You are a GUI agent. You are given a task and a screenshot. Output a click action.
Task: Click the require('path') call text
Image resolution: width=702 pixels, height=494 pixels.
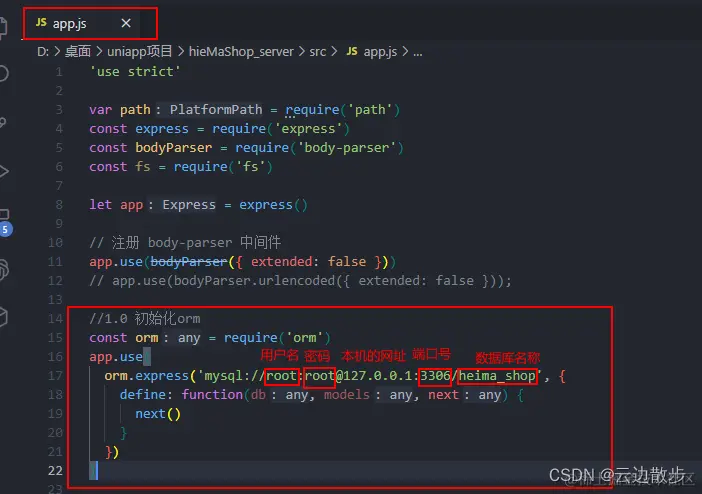[342, 110]
